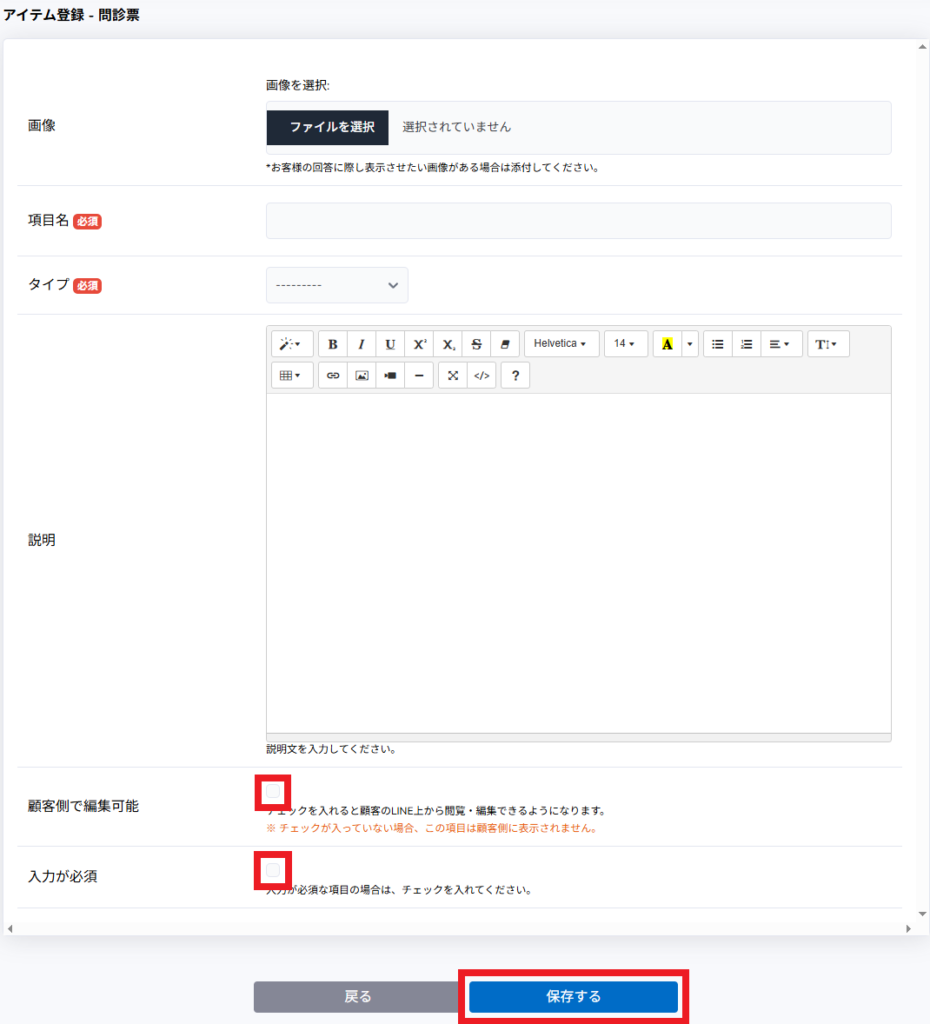The height and width of the screenshot is (1024, 930).
Task: Click the 項目名 text input field
Action: (x=578, y=221)
